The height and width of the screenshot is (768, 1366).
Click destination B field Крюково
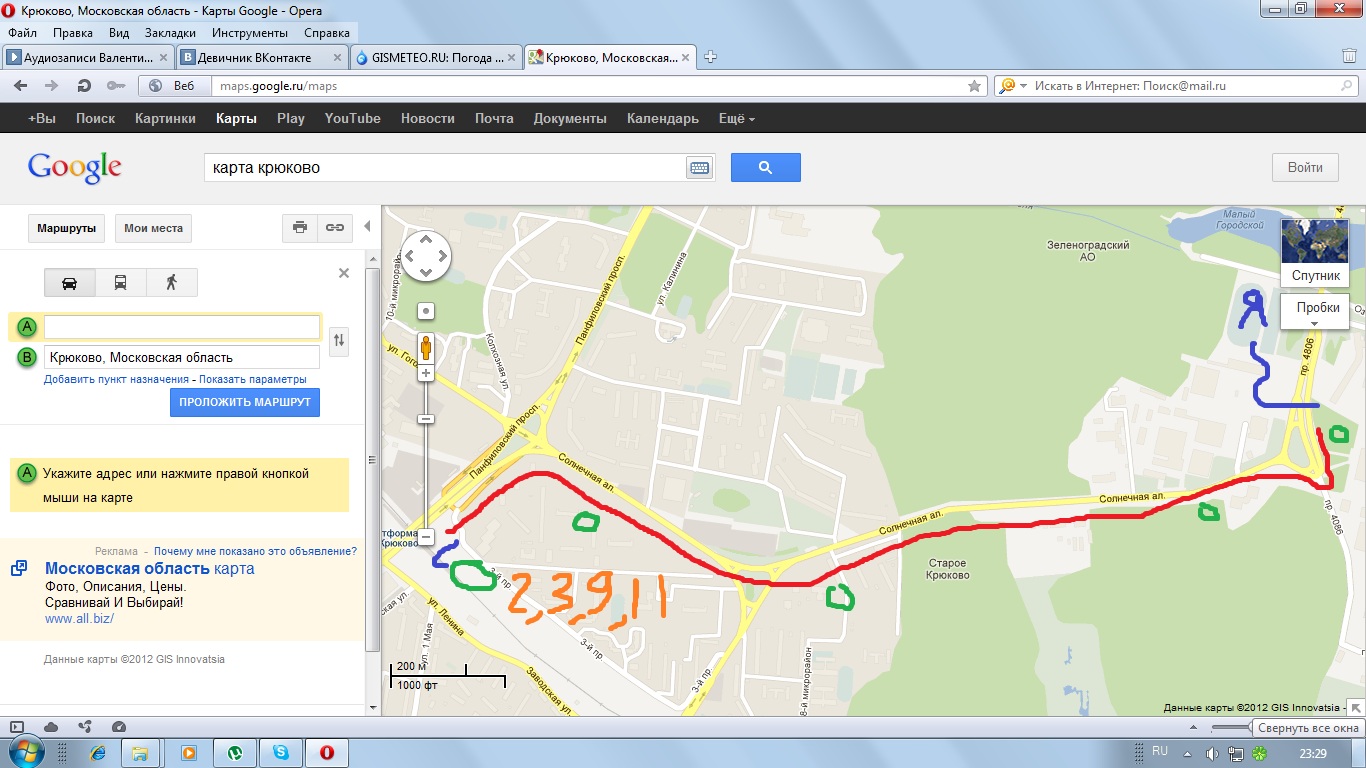tap(182, 357)
